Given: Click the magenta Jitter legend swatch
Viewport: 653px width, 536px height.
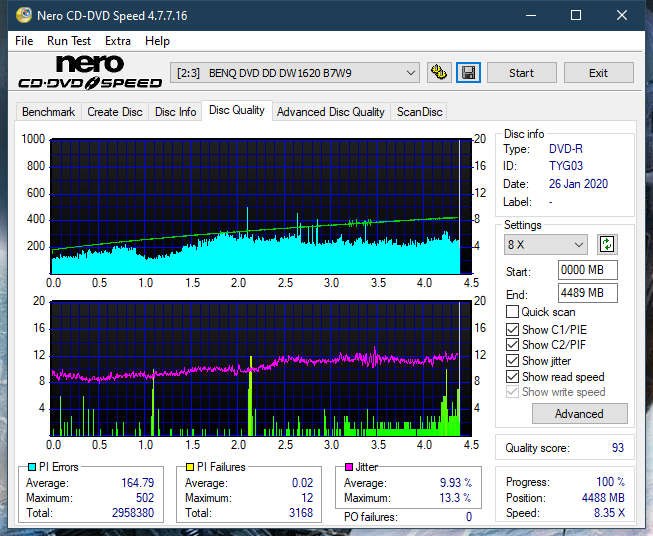Looking at the screenshot, I should 349,467.
